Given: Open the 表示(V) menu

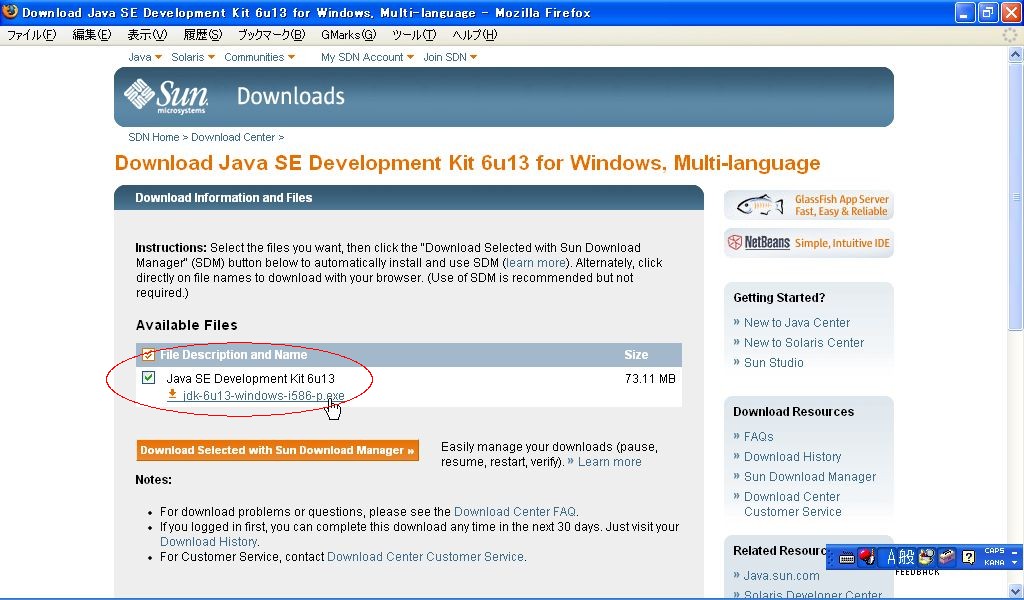Looking at the screenshot, I should [x=147, y=35].
